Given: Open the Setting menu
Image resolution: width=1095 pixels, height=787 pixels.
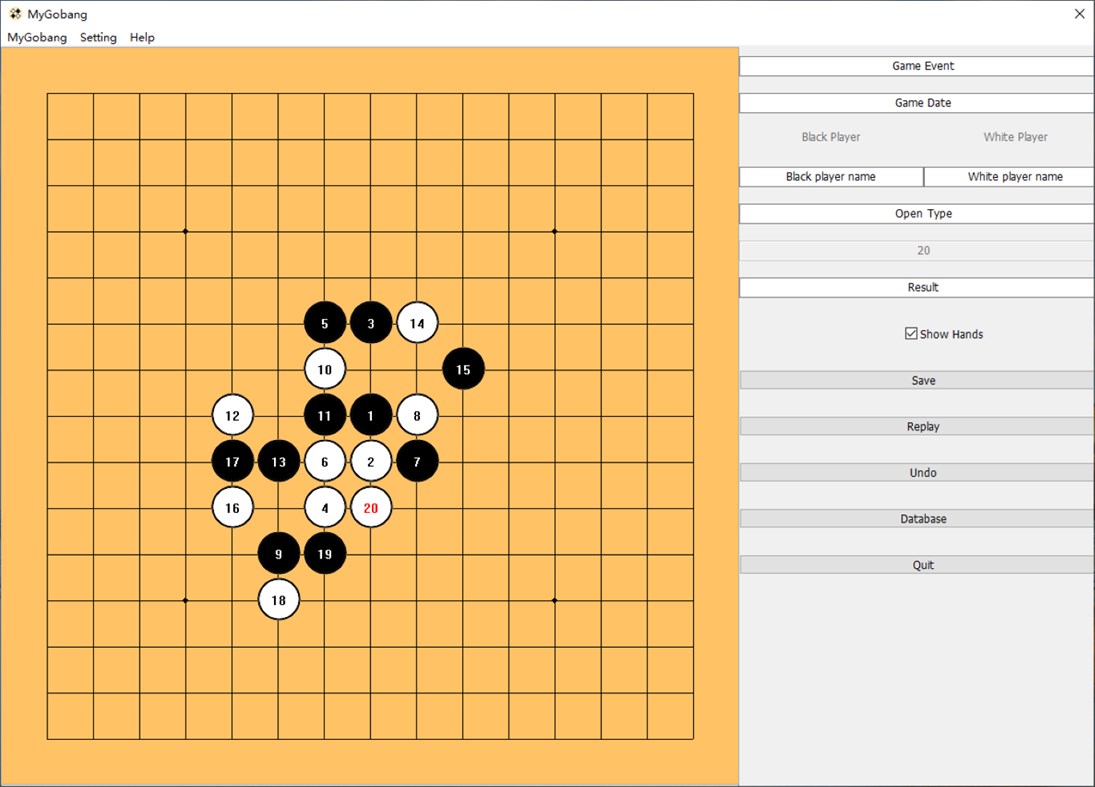Looking at the screenshot, I should pyautogui.click(x=97, y=37).
